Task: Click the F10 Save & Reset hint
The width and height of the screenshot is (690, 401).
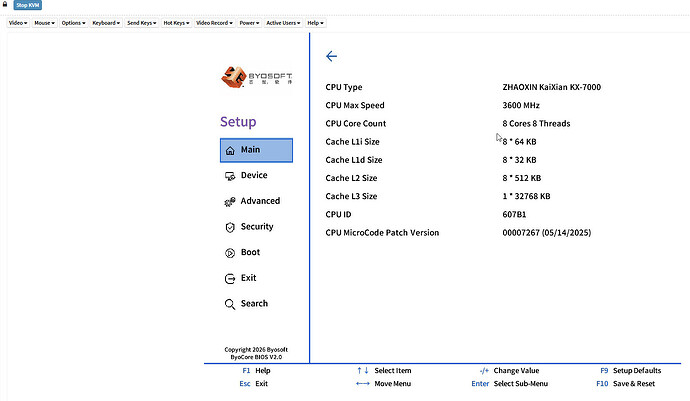Action: [x=625, y=383]
